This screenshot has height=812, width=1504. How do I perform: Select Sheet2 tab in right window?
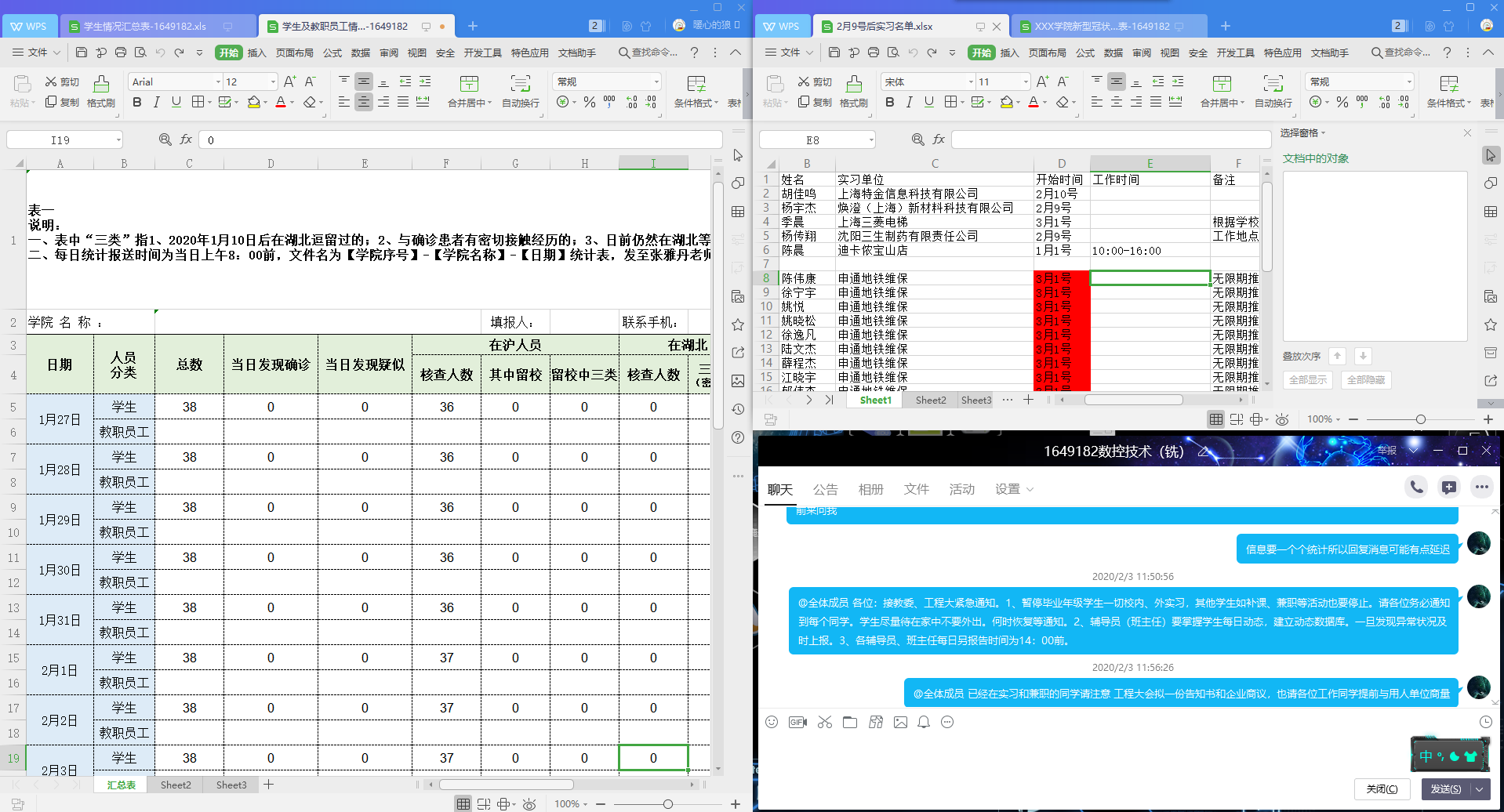click(x=931, y=400)
